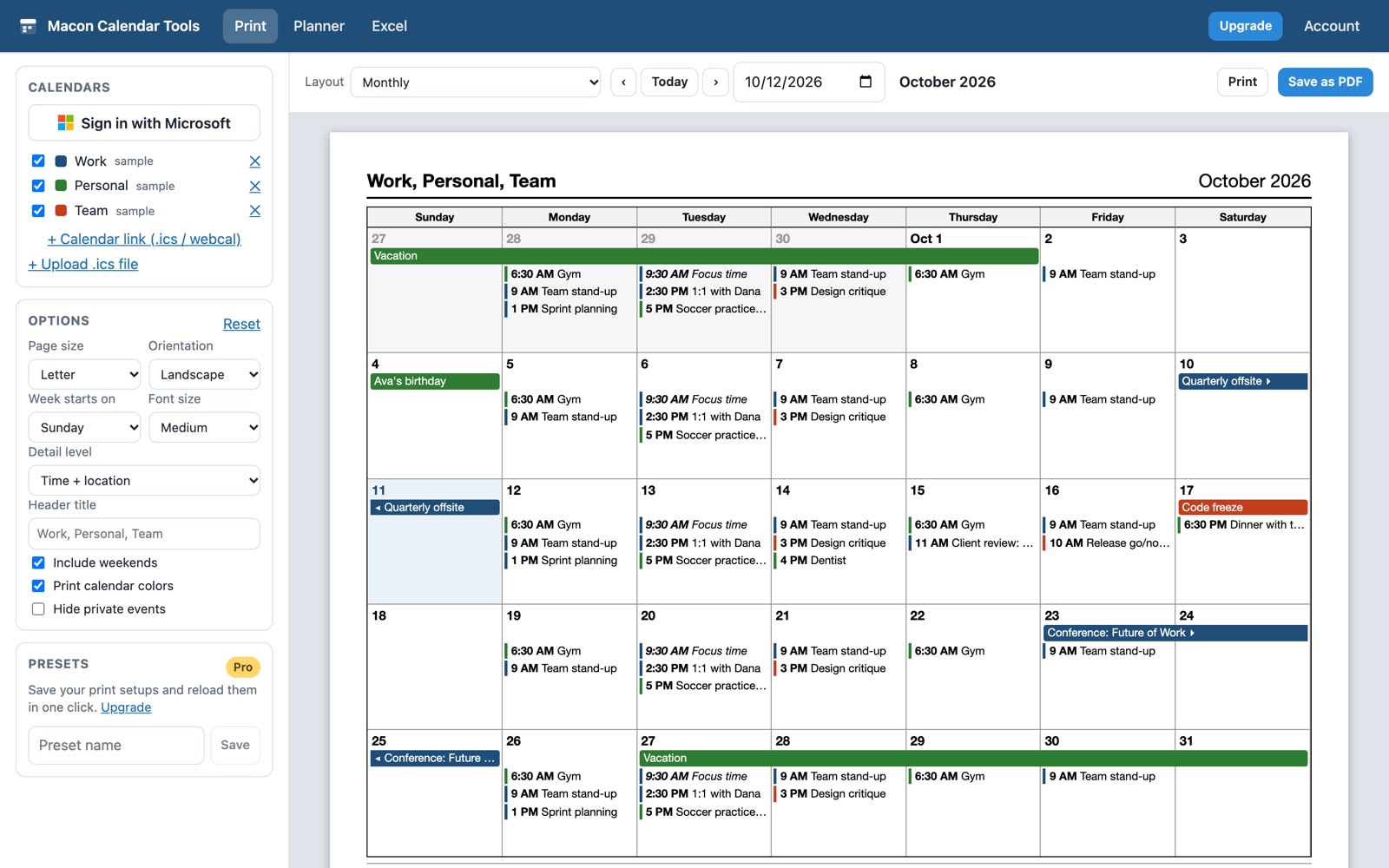This screenshot has height=868, width=1389.
Task: Switch to the Excel tab
Action: click(389, 26)
